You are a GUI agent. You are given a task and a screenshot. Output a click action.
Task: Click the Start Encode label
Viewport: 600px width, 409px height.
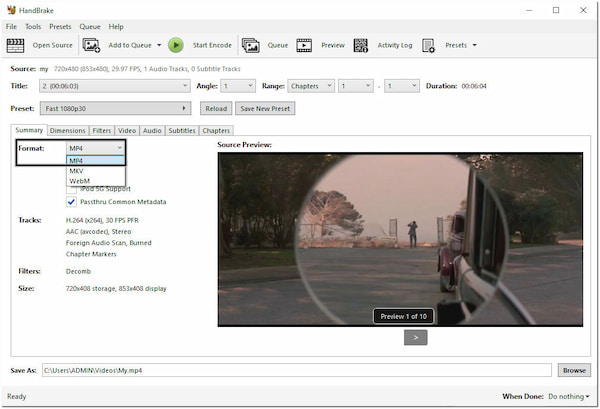(x=212, y=45)
